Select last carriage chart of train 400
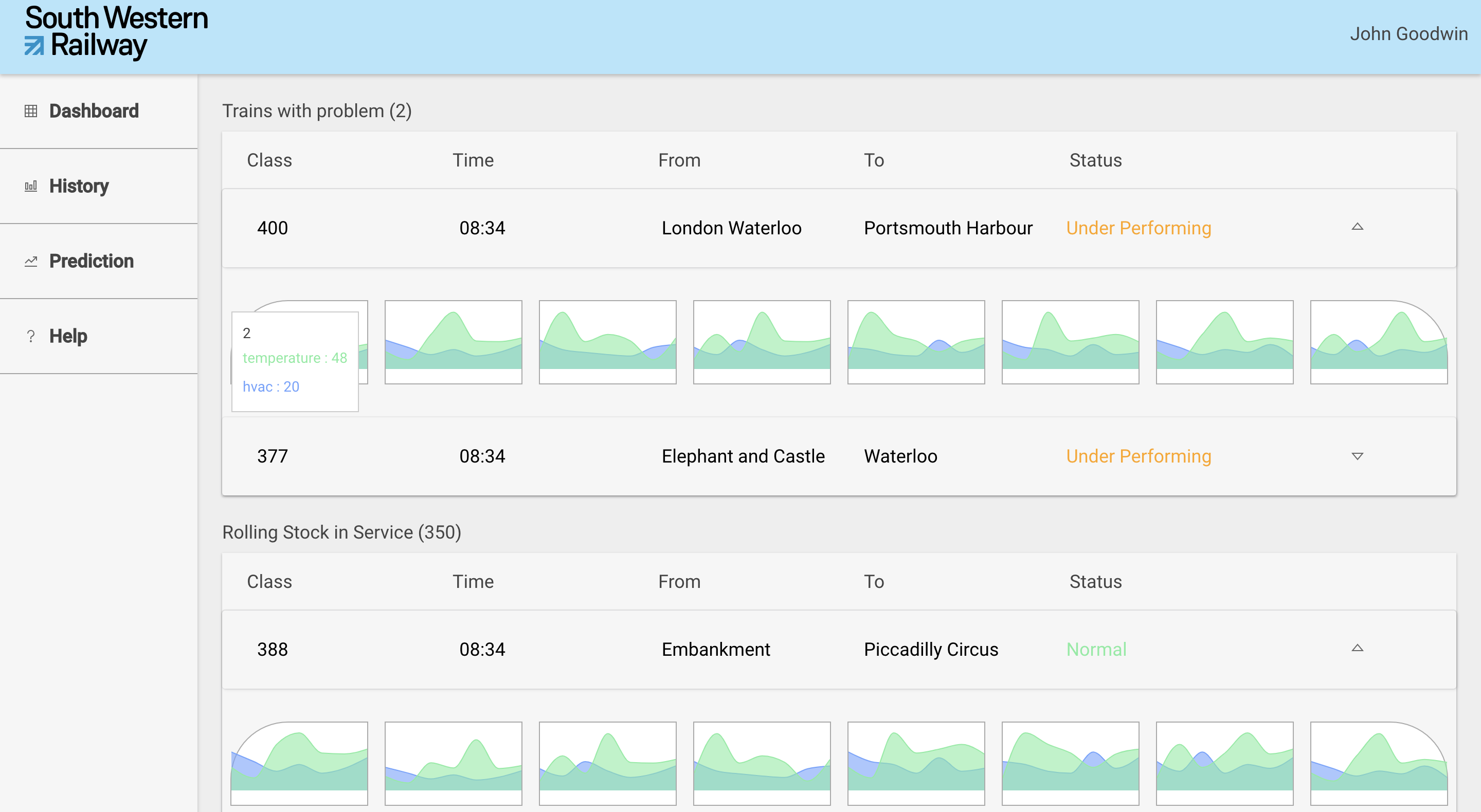This screenshot has width=1481, height=812. [x=1378, y=342]
